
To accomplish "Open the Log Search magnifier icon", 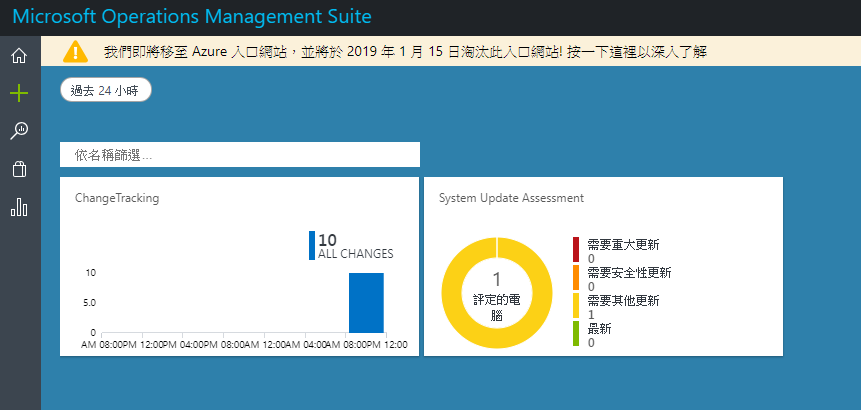I will click(19, 131).
